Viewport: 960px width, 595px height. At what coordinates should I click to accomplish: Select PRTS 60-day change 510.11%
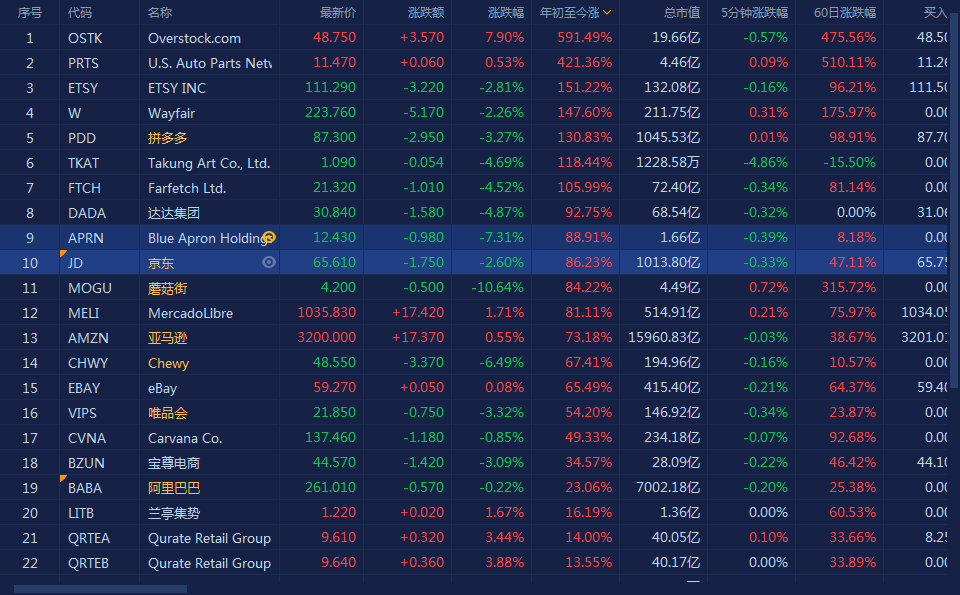pos(849,62)
